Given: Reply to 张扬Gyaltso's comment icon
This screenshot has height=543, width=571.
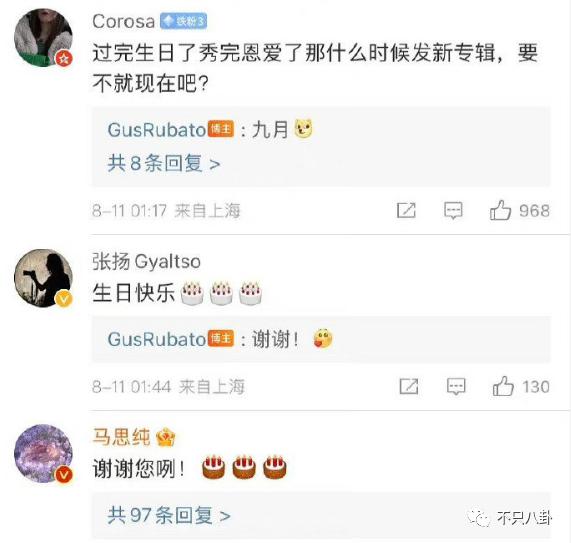Looking at the screenshot, I should [456, 386].
